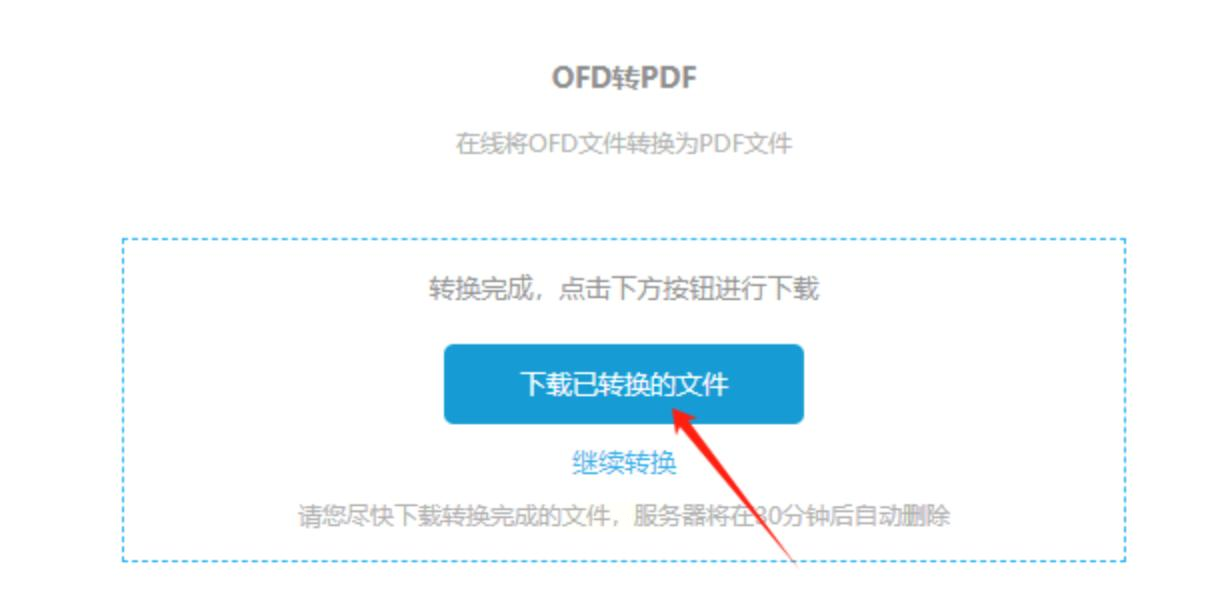Click the red arrow's thin tail end
The width and height of the screenshot is (1230, 600).
(x=793, y=559)
